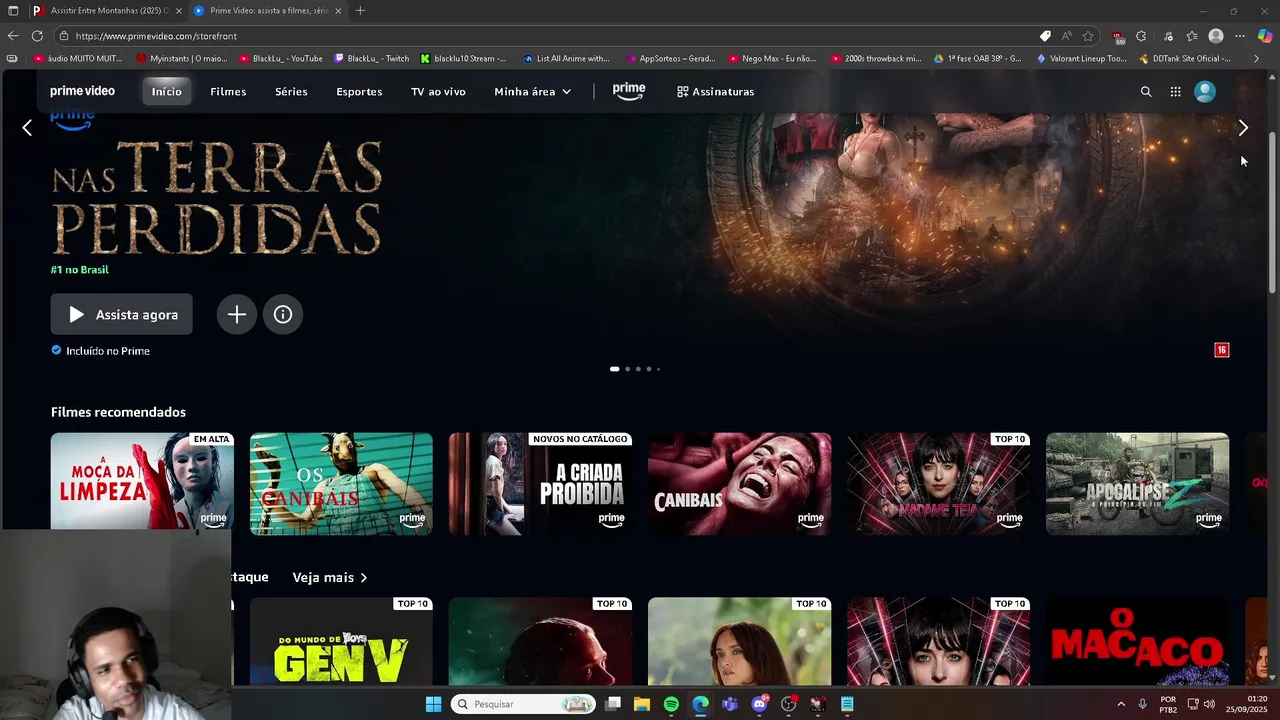Screen dimensions: 1280x720
Task: Open TV ao vivo section
Action: [x=438, y=91]
